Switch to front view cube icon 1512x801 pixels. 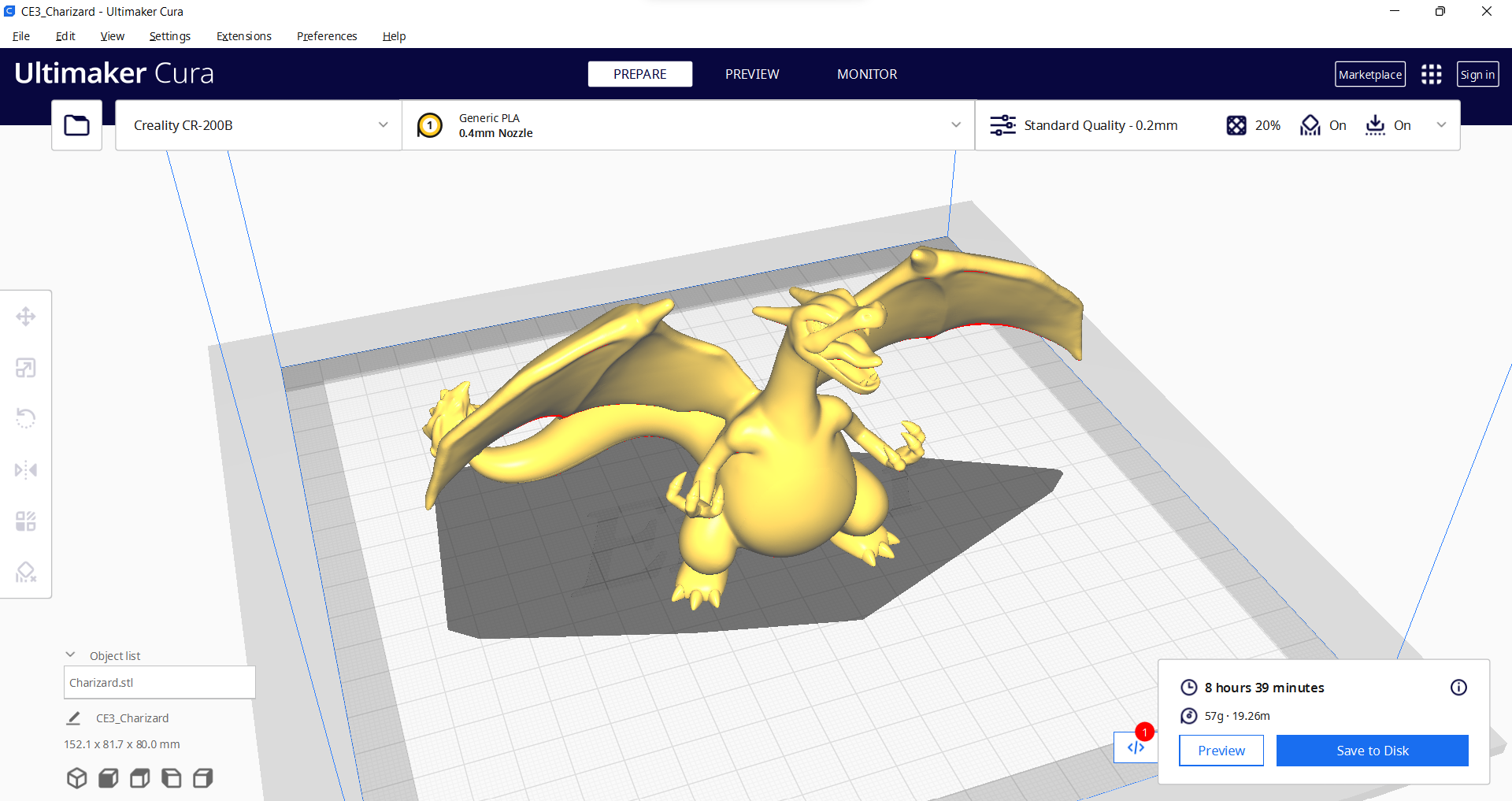pos(108,778)
